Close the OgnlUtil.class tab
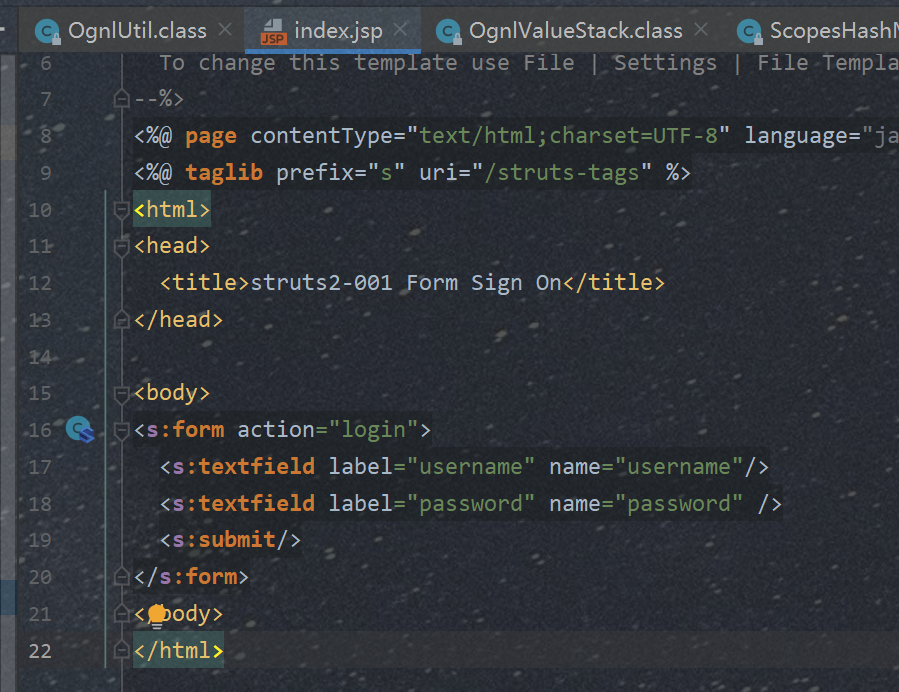The height and width of the screenshot is (692, 899). coord(225,30)
